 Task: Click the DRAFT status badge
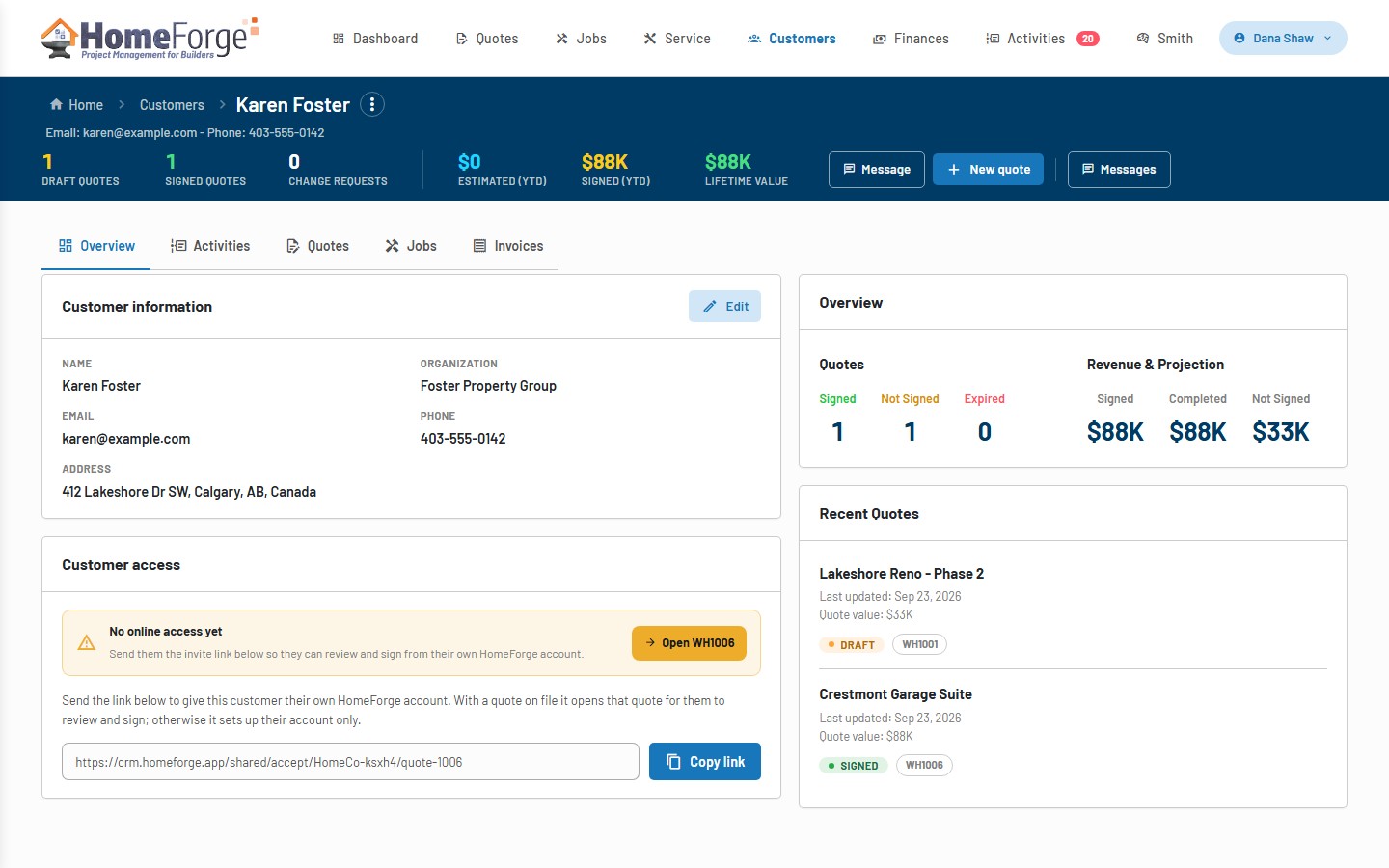coord(851,645)
